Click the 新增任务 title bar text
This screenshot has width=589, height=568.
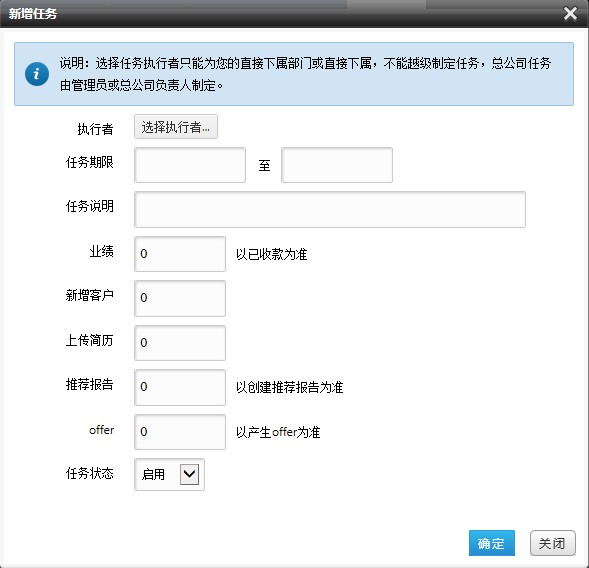(x=33, y=14)
